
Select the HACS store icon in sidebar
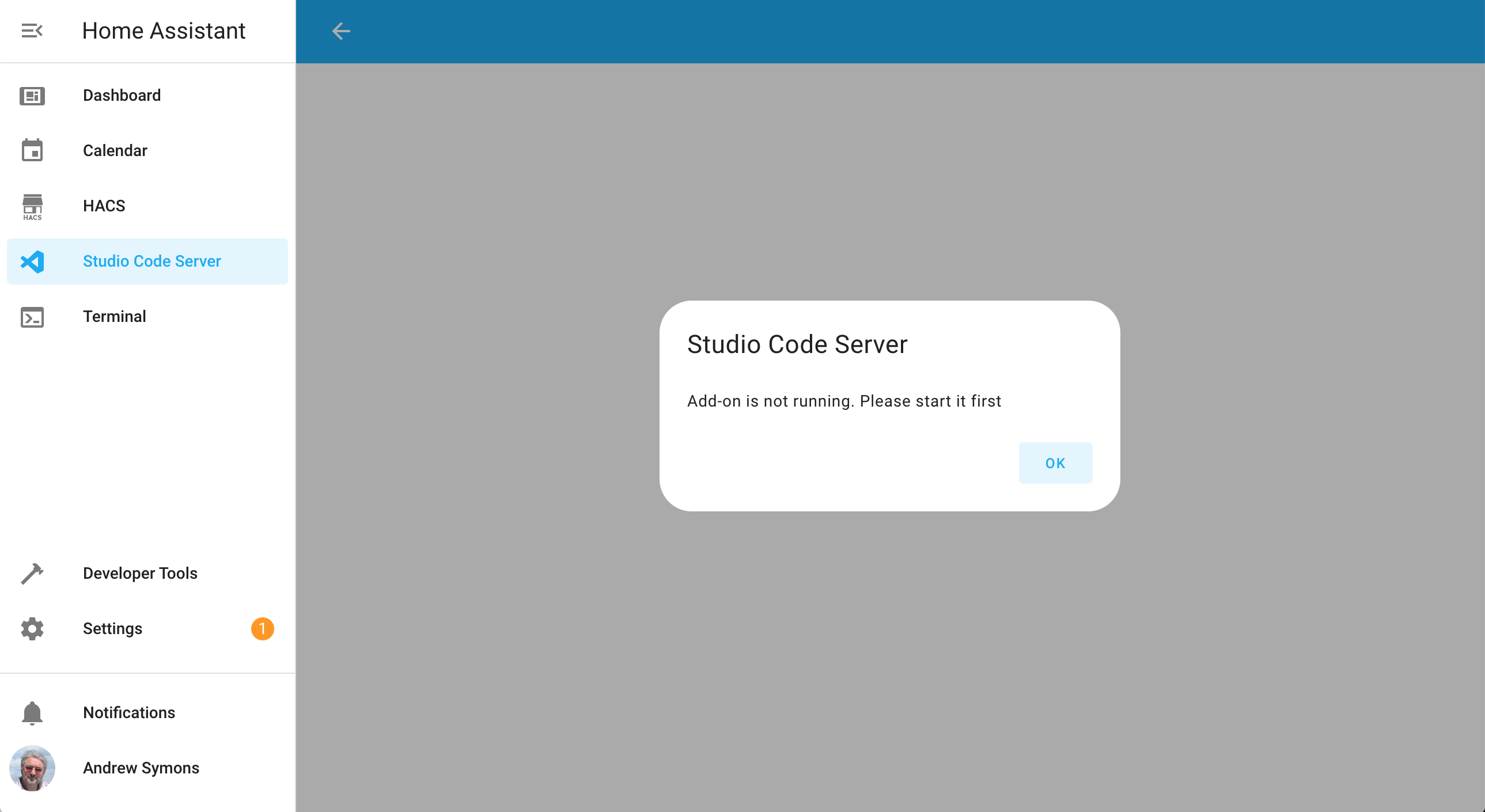point(32,206)
